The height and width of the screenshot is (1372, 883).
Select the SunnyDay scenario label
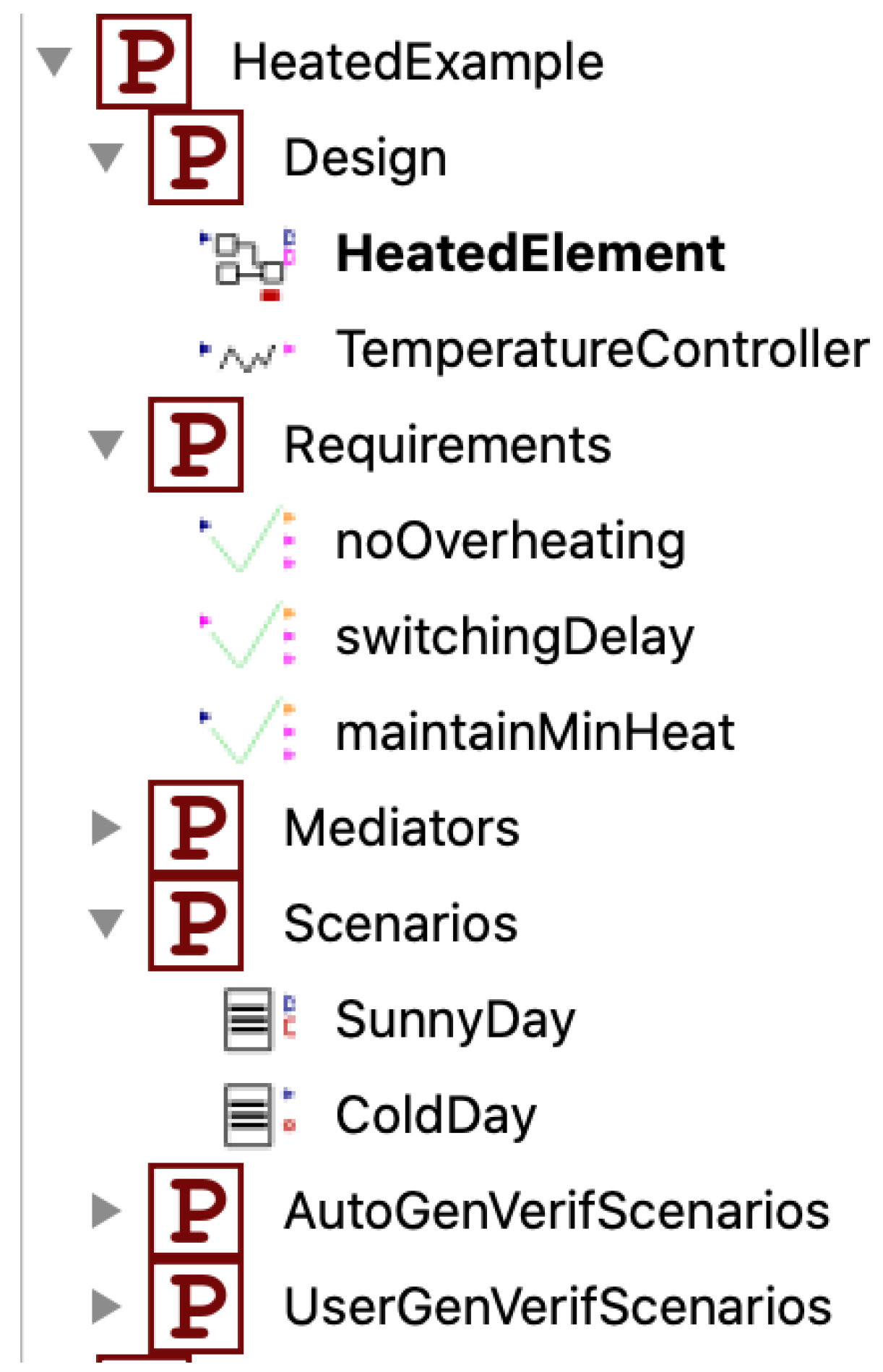coord(455,1019)
